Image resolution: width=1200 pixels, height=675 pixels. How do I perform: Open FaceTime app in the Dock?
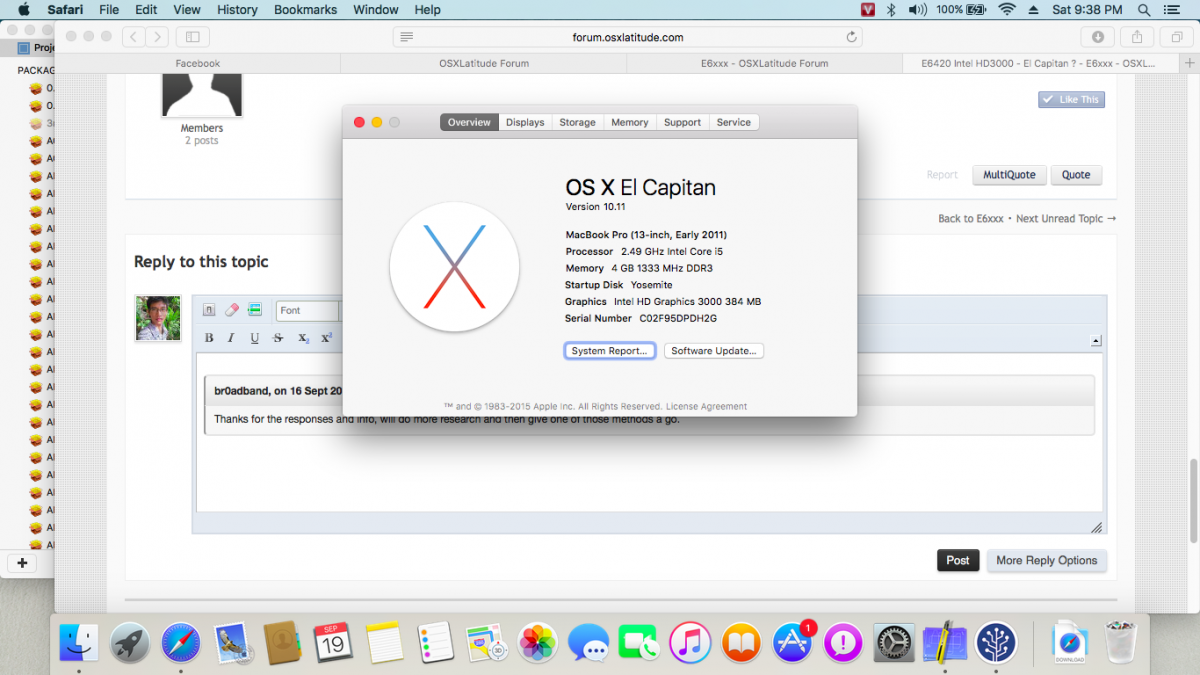coord(639,641)
